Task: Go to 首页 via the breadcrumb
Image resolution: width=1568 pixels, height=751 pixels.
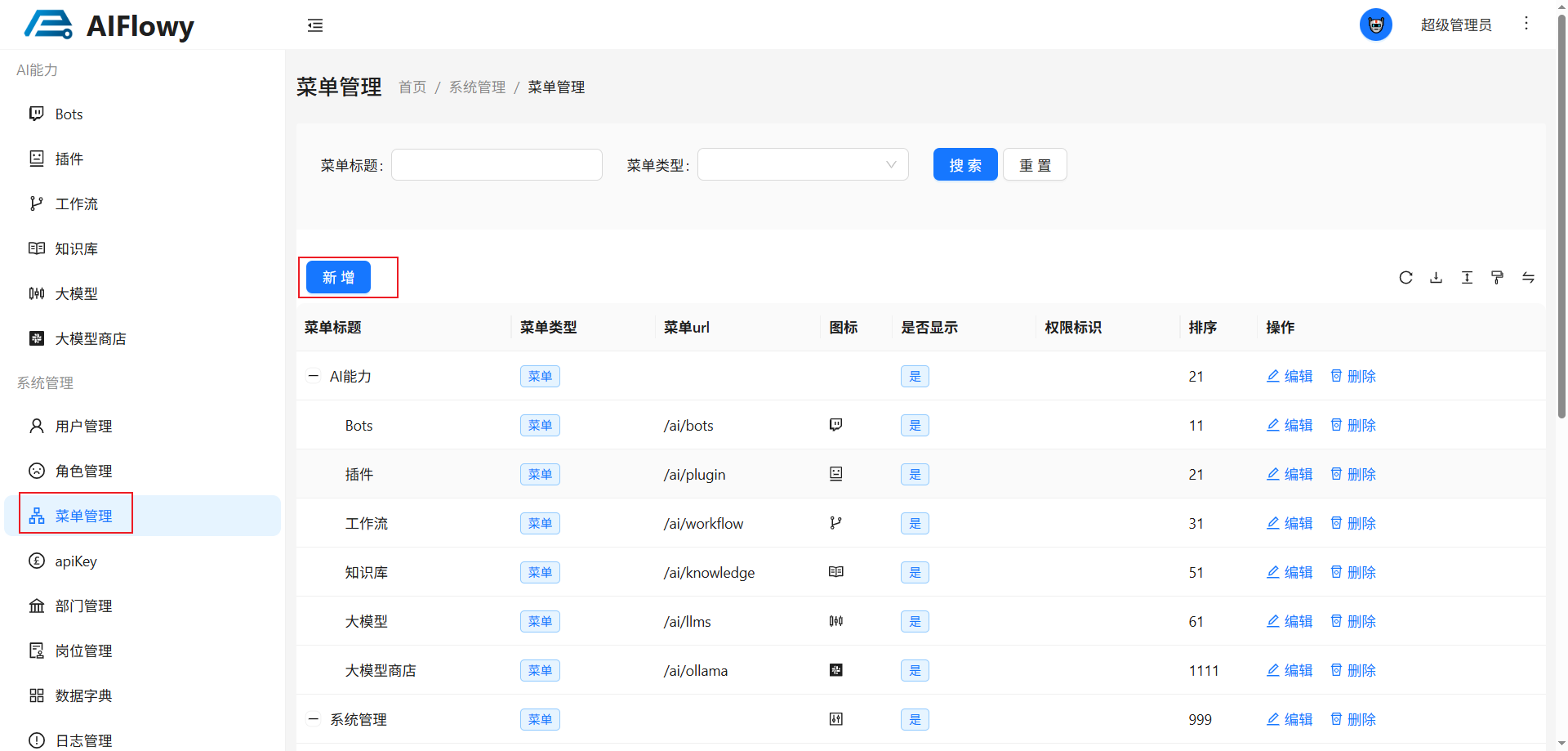Action: (412, 87)
